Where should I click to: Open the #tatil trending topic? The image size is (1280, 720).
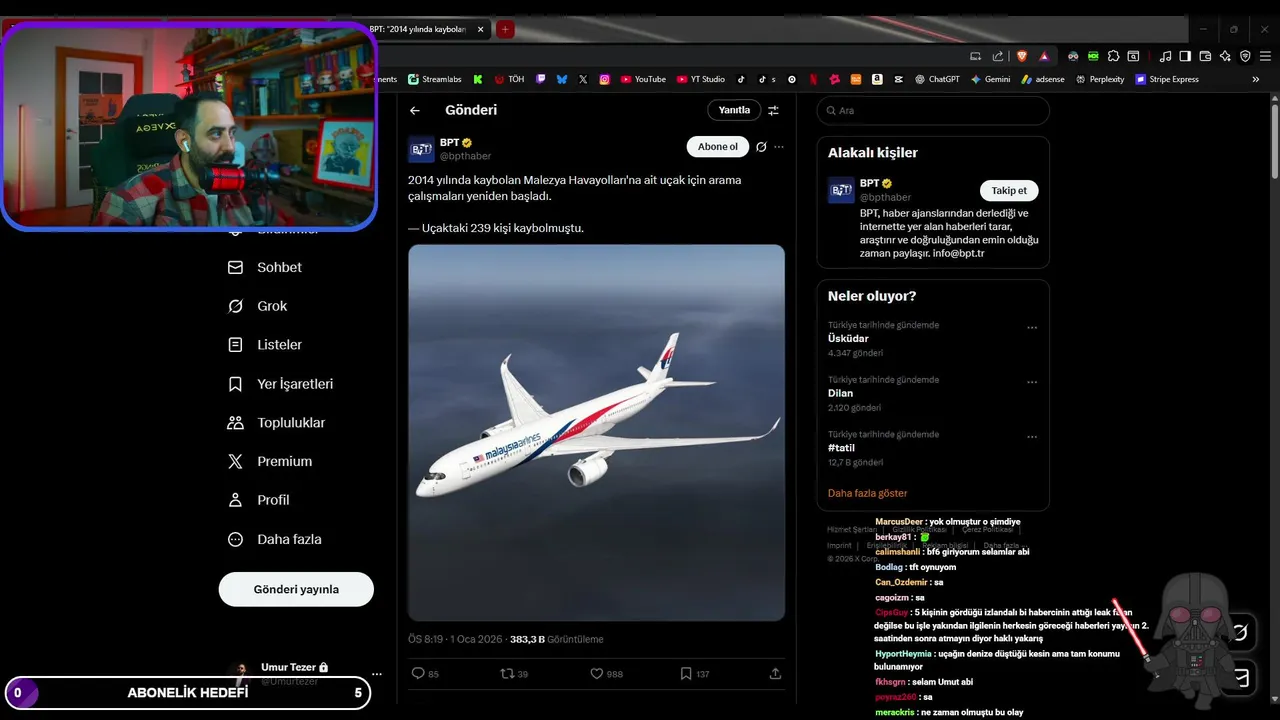pos(841,448)
